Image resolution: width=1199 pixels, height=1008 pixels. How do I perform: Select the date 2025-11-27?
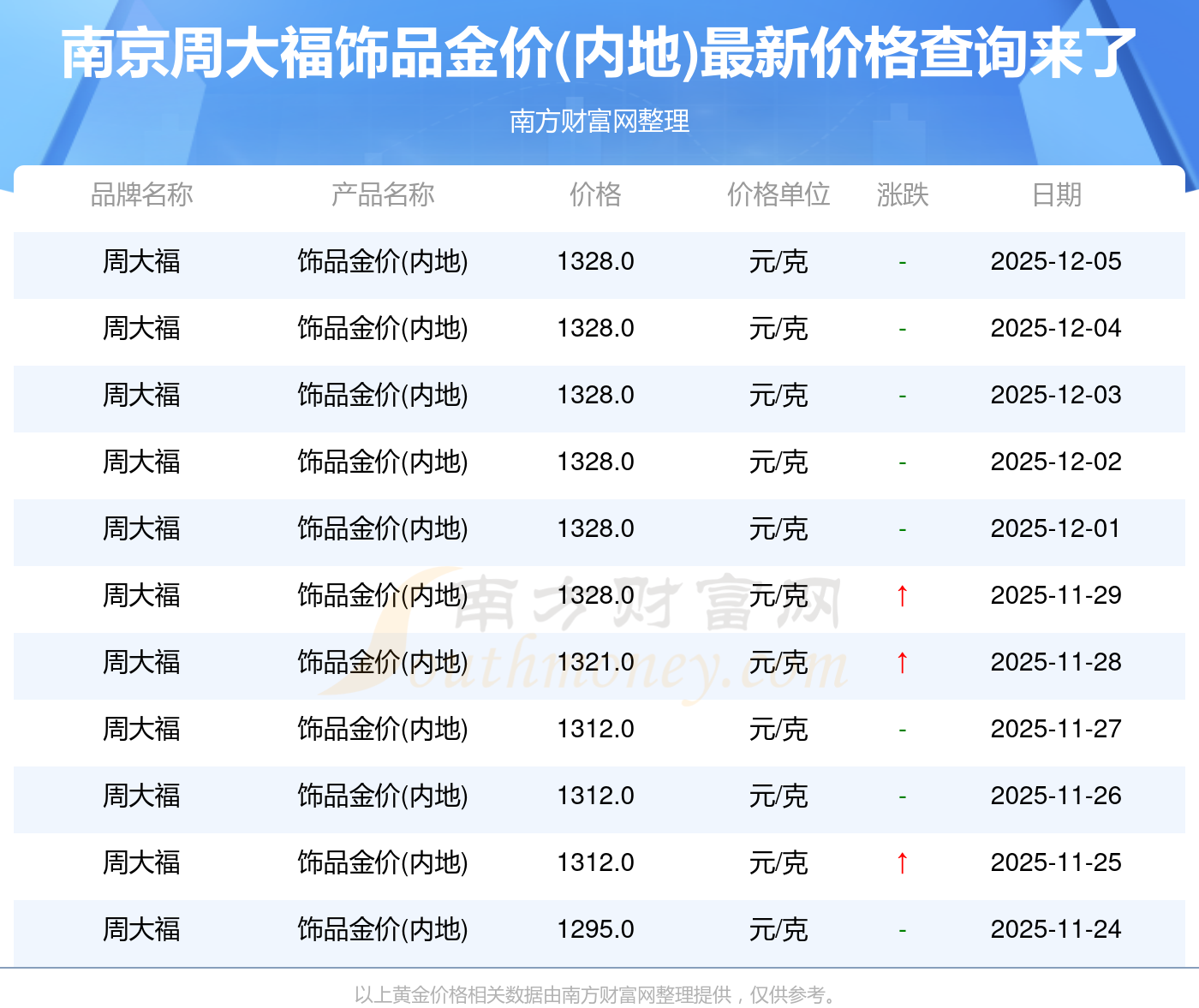1056,729
